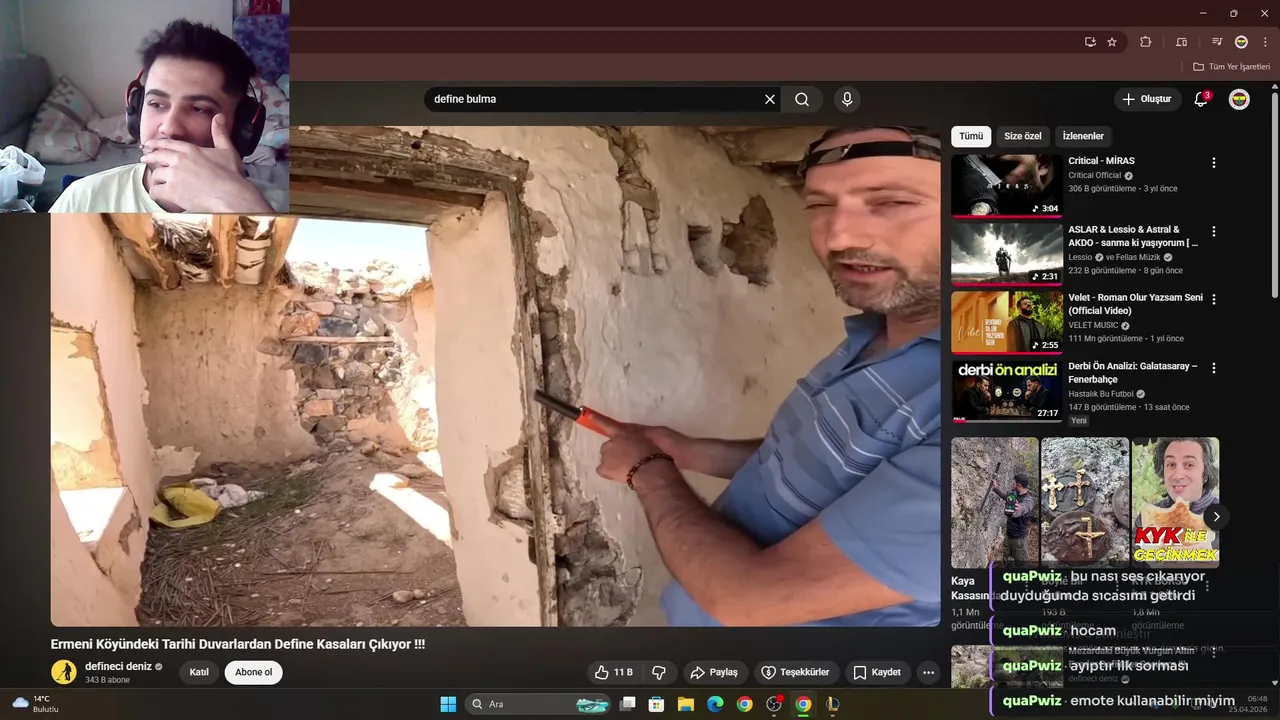
Task: Click the install app icon in address bar
Action: coord(1090,42)
